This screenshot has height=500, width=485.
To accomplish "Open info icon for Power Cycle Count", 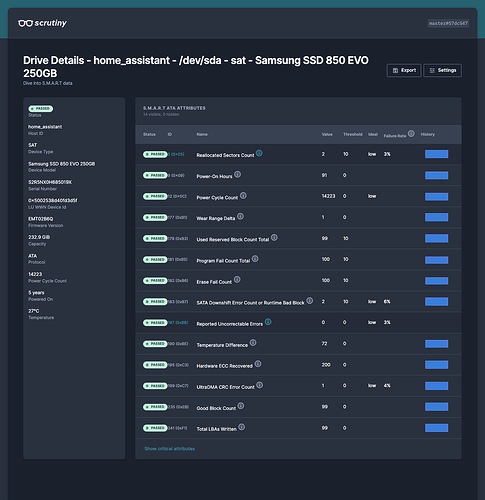I will pos(243,195).
